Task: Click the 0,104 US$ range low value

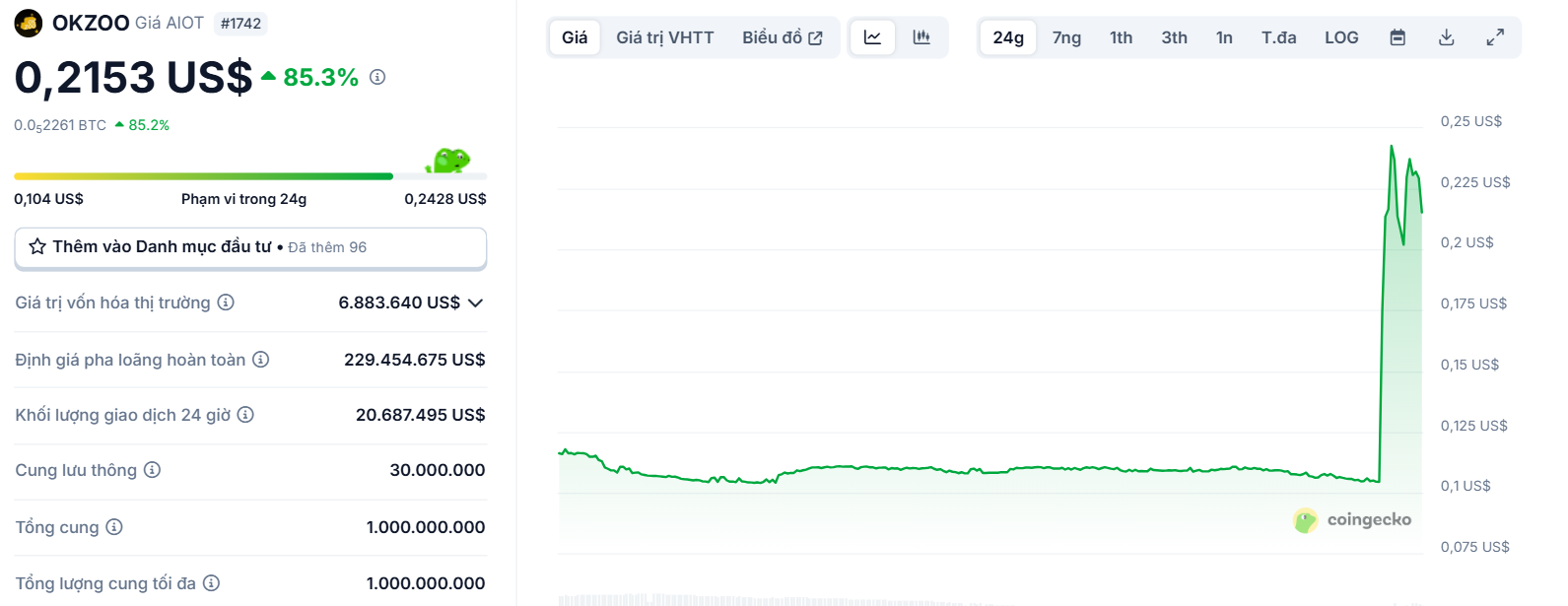Action: tap(48, 199)
